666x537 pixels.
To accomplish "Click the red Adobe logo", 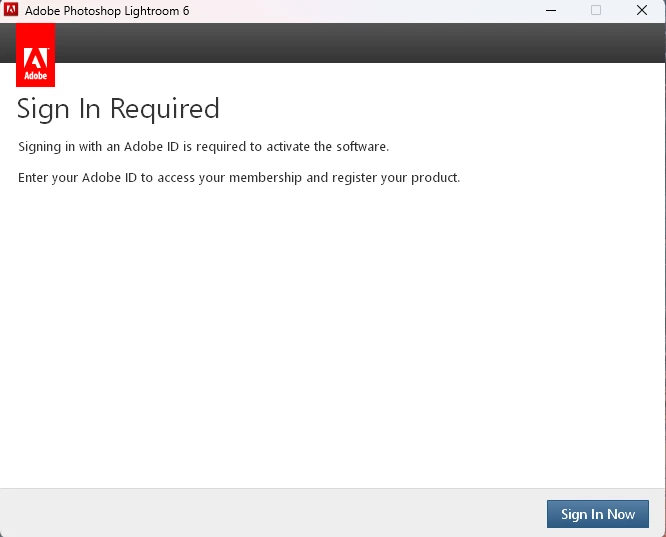I will click(x=35, y=55).
